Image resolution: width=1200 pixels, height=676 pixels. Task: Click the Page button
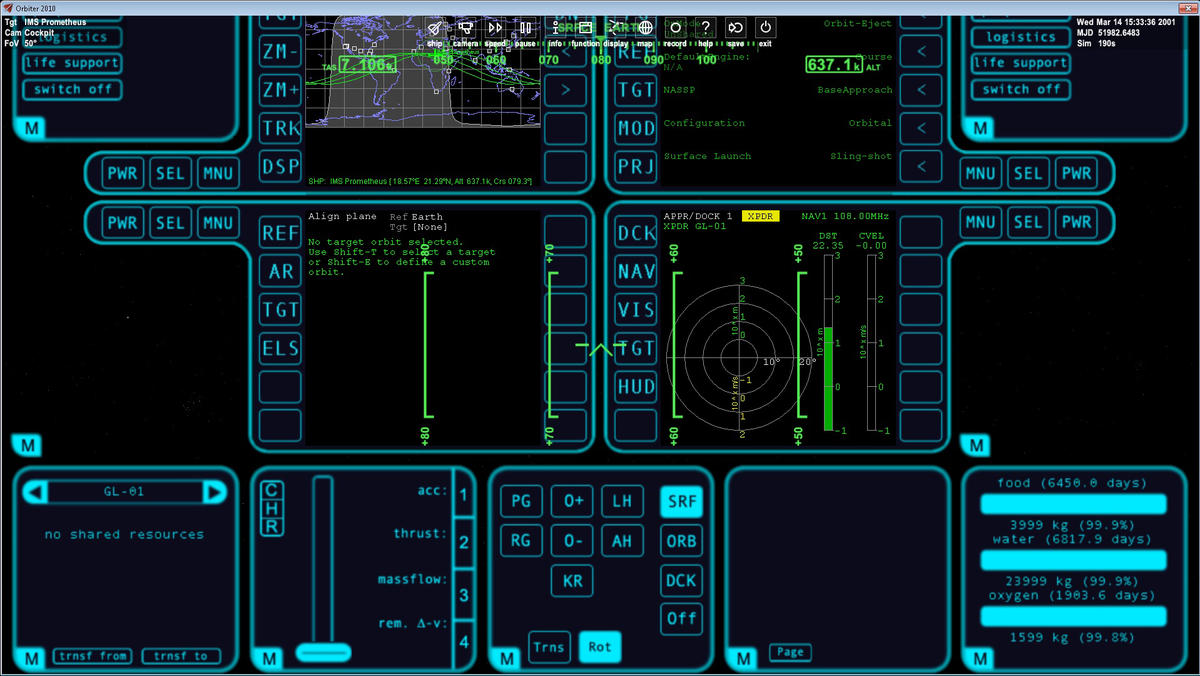(790, 652)
